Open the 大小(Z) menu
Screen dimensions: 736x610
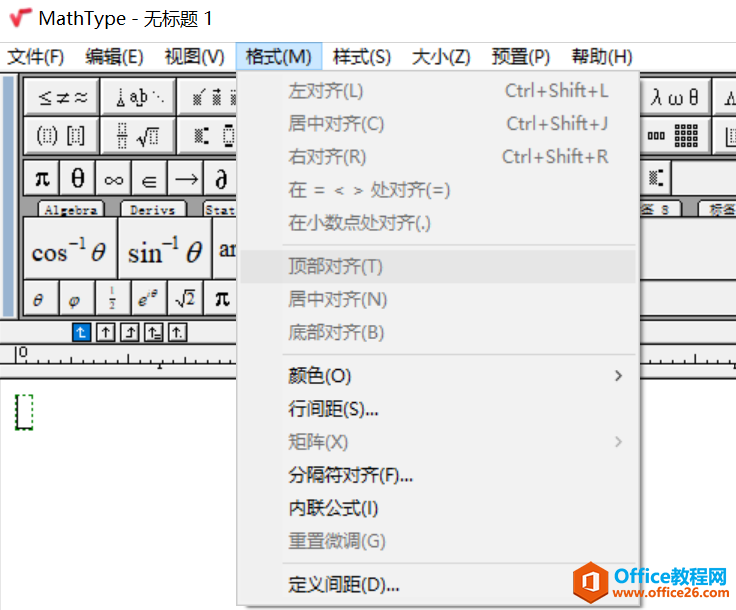441,57
